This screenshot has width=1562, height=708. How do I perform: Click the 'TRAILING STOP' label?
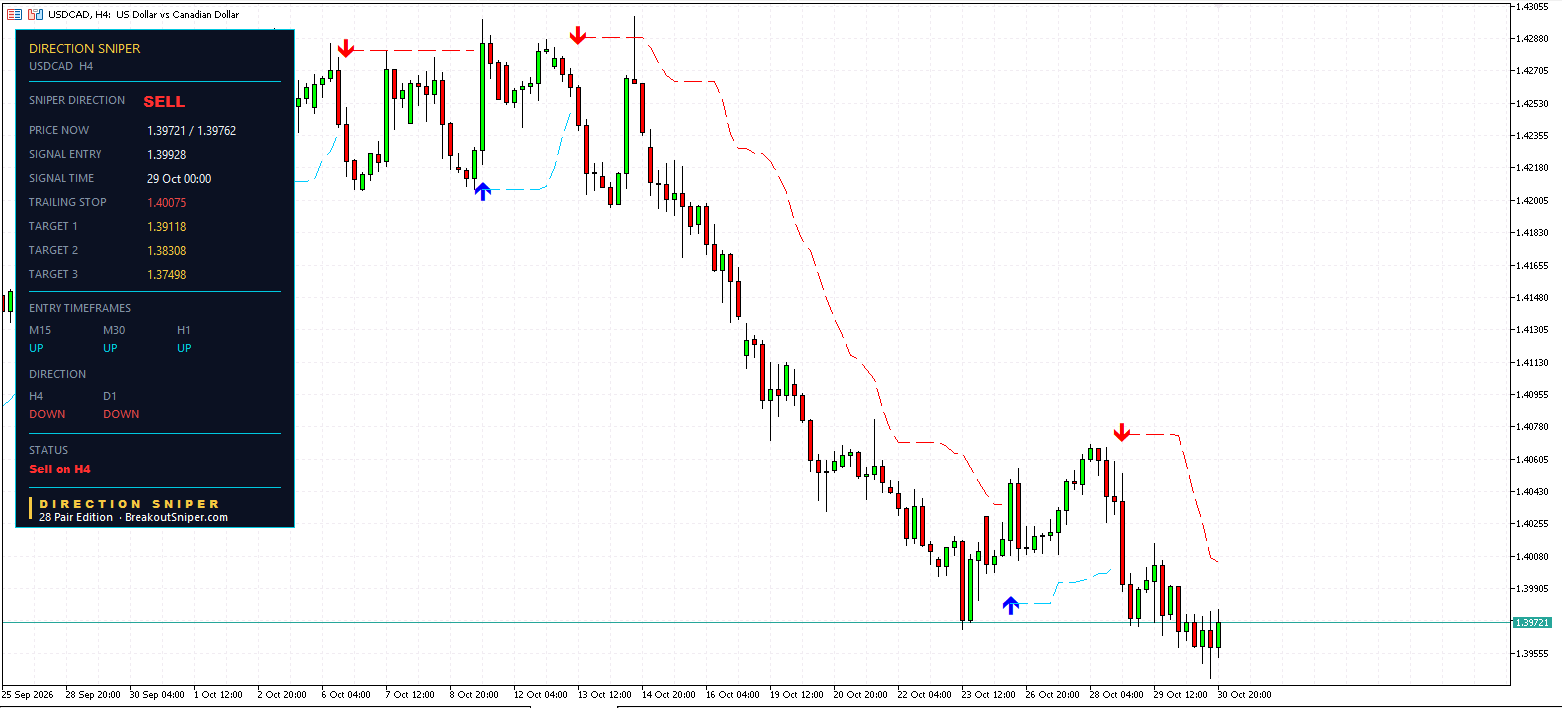68,202
